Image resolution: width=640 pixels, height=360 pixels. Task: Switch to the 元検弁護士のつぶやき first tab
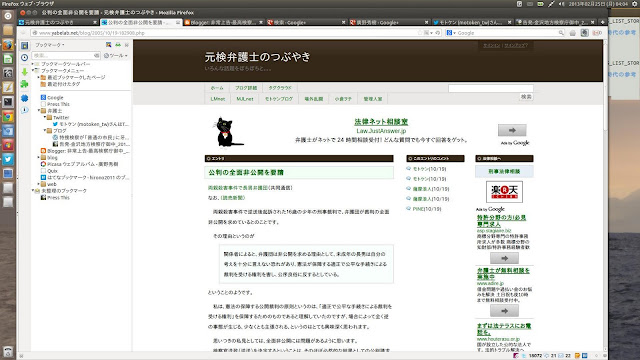click(x=58, y=22)
